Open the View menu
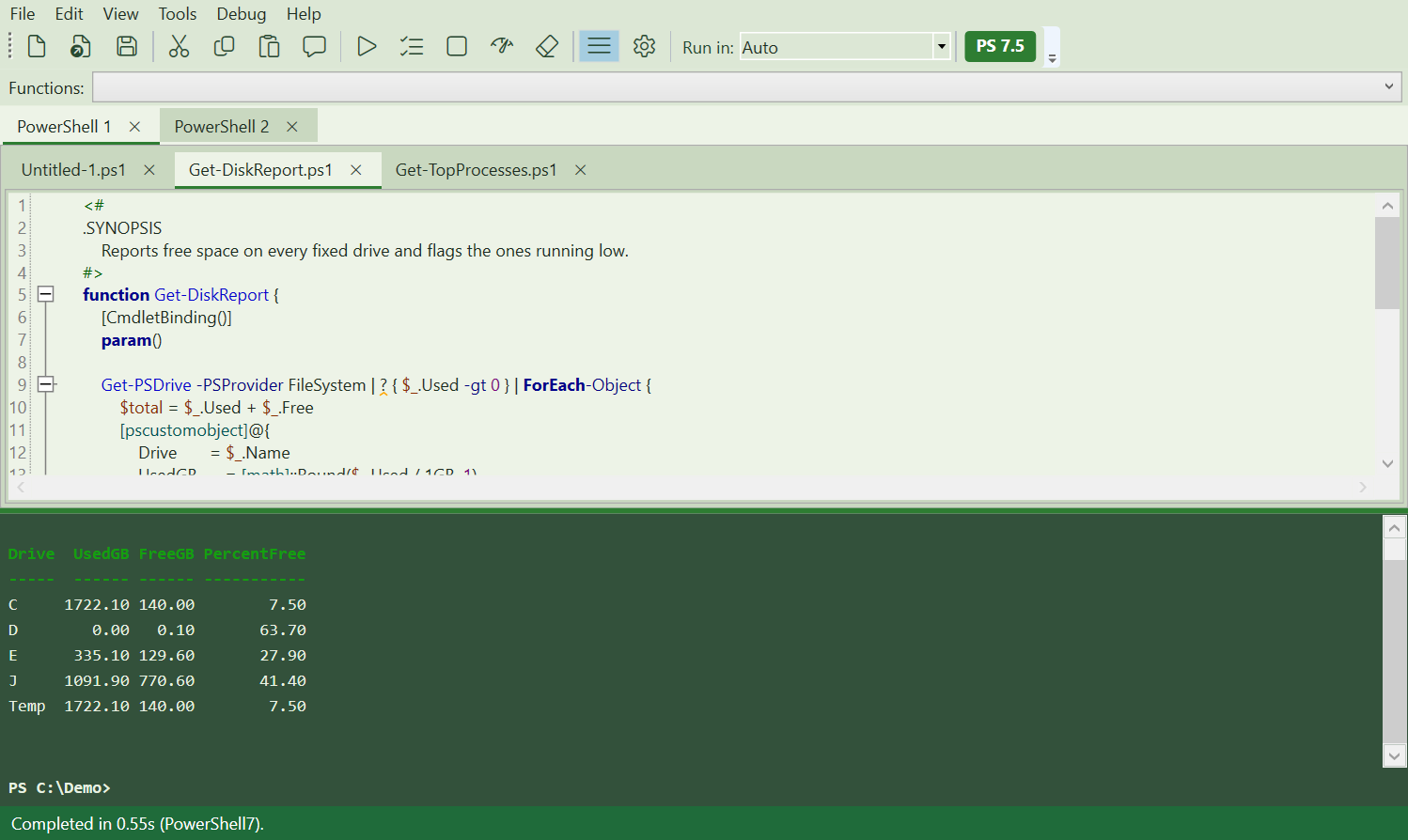Image resolution: width=1408 pixels, height=840 pixels. click(x=120, y=14)
